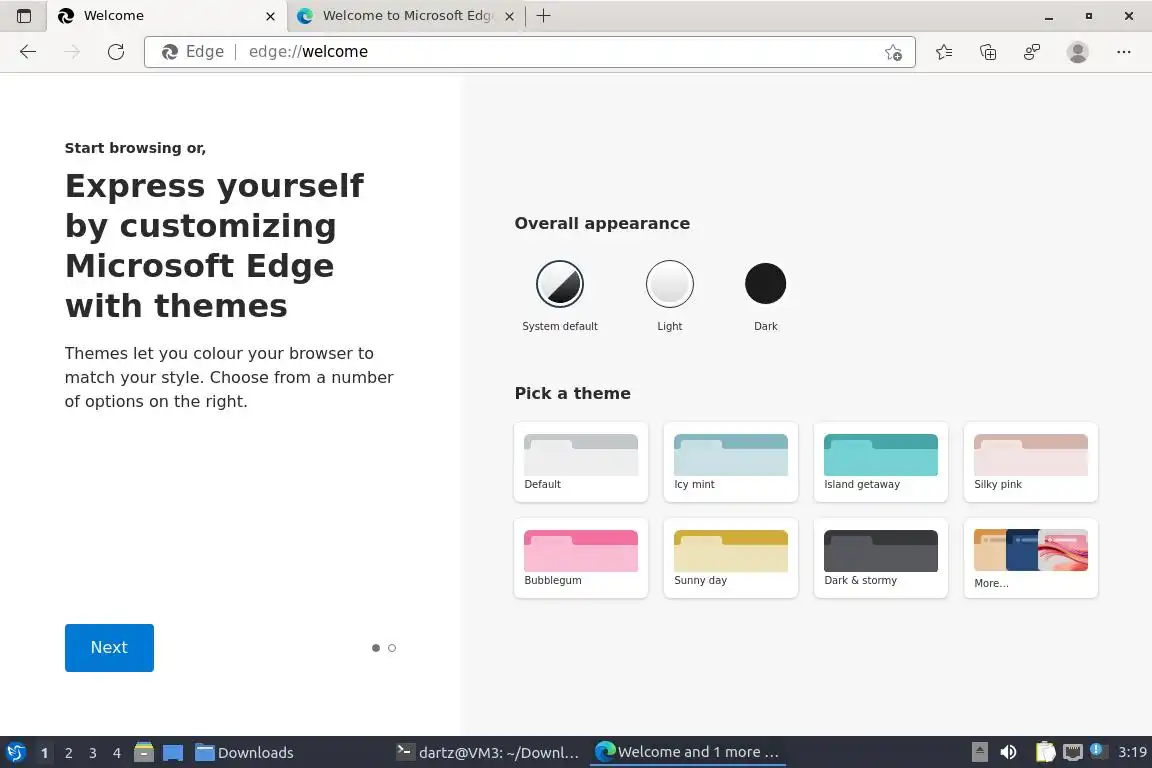Open the clipboard tray icon
The width and height of the screenshot is (1152, 768).
(1045, 752)
